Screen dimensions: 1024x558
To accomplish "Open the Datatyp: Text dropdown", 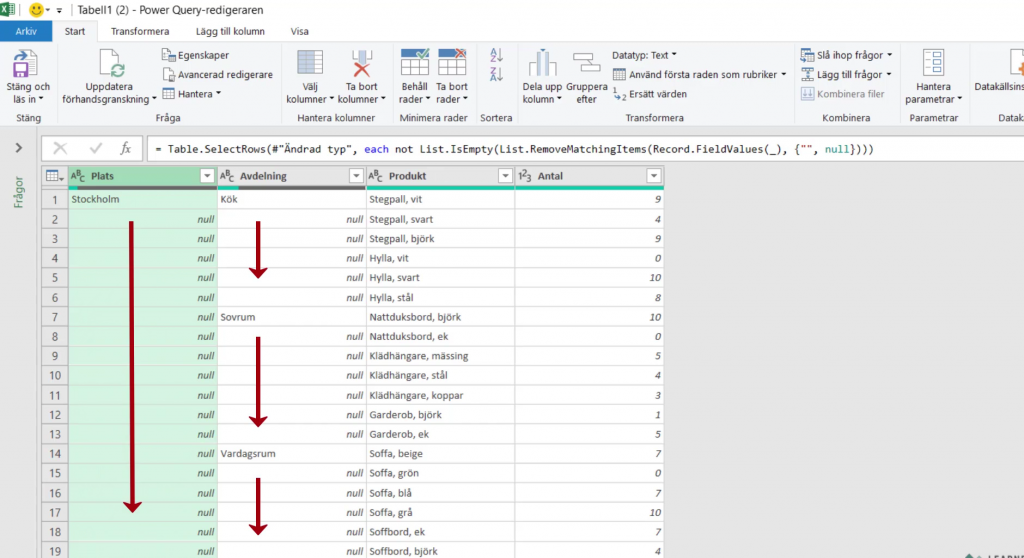I will pyautogui.click(x=645, y=55).
